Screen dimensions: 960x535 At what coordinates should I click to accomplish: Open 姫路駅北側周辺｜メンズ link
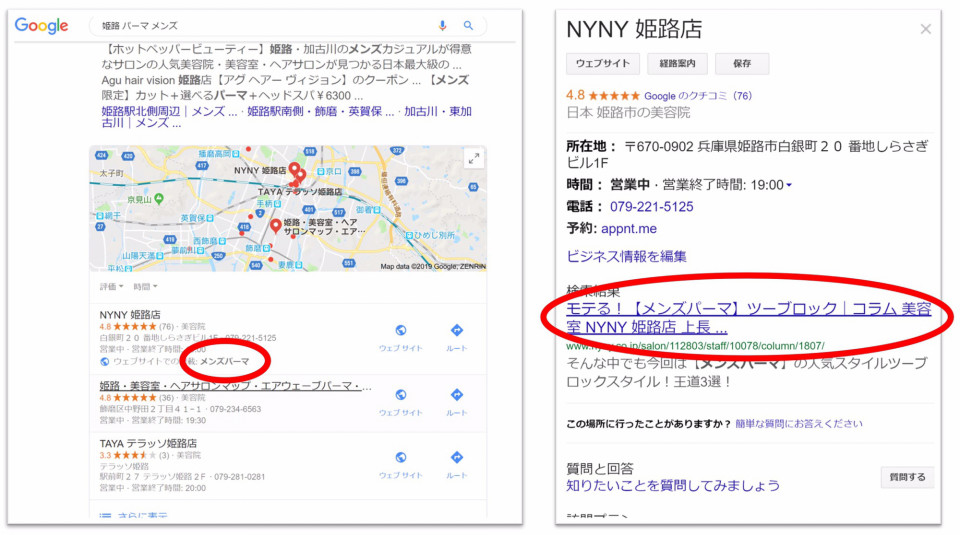169,111
